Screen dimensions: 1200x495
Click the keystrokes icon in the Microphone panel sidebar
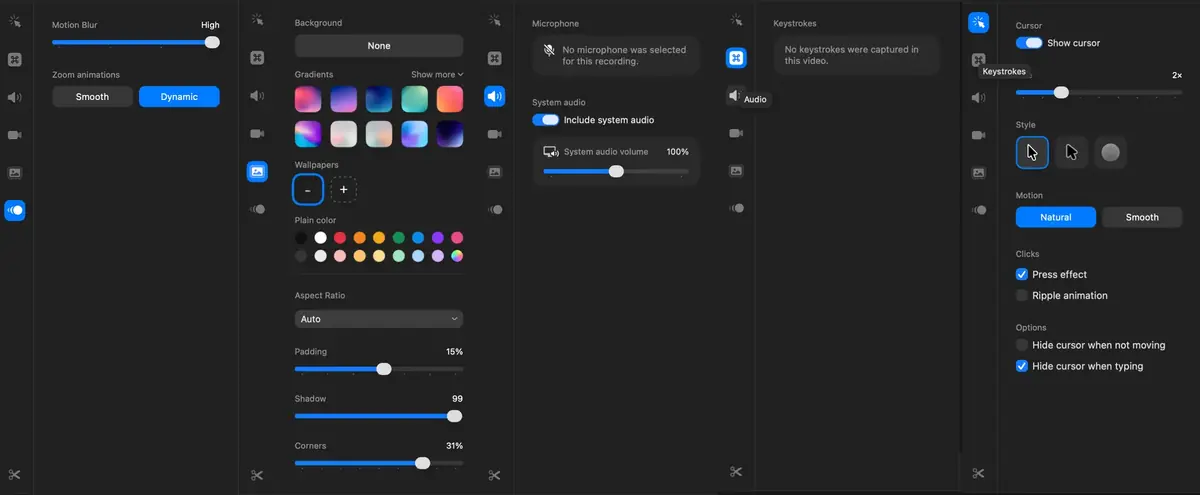pyautogui.click(x=495, y=58)
